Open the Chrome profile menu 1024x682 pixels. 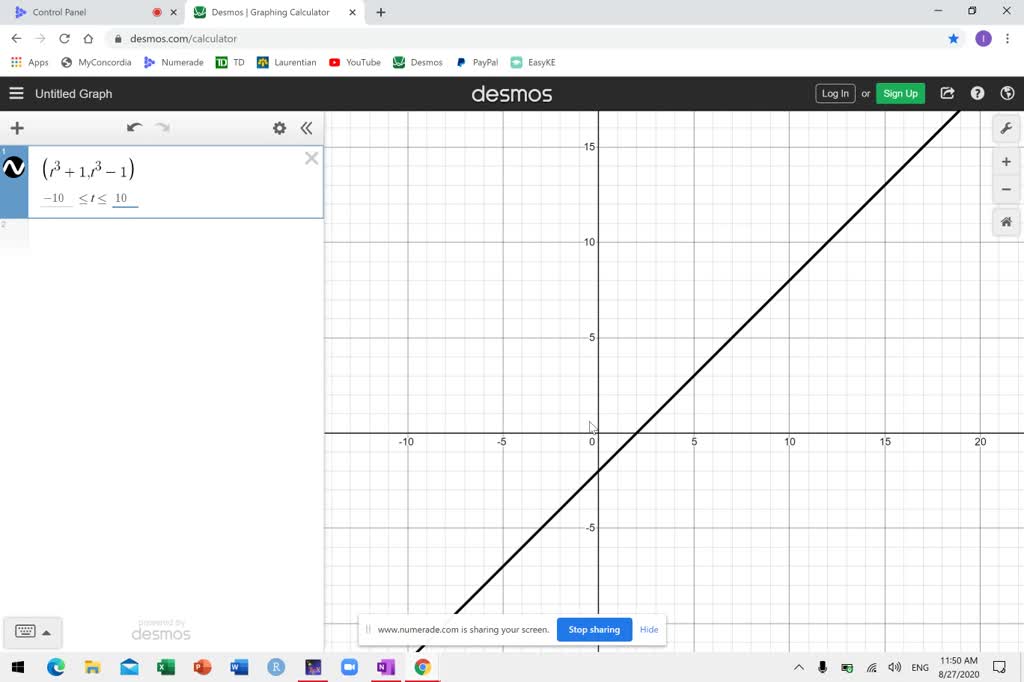click(981, 38)
